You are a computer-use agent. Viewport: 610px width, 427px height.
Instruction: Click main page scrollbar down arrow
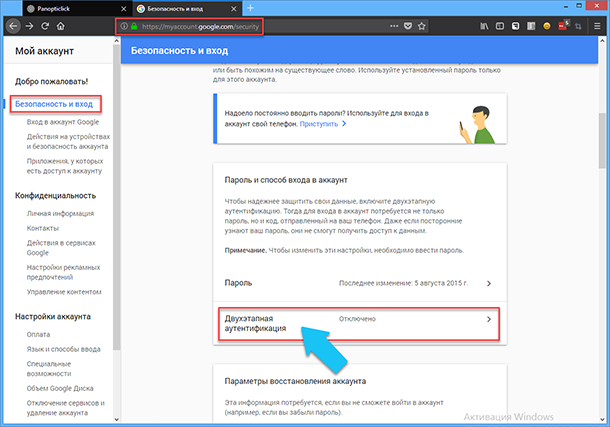click(x=602, y=419)
